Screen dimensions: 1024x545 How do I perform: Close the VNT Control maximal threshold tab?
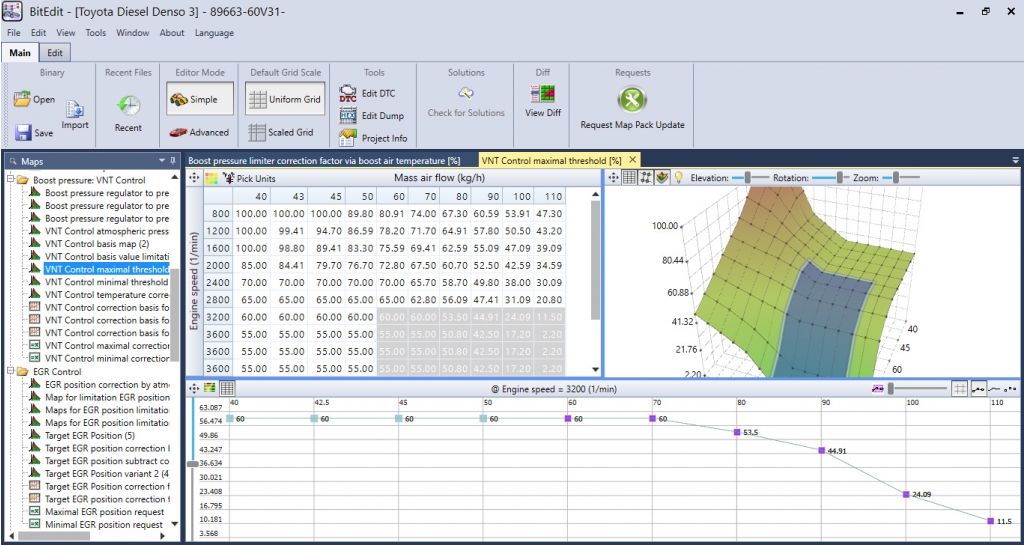click(632, 160)
